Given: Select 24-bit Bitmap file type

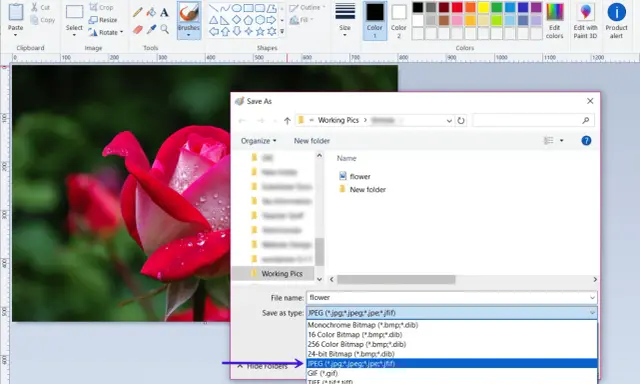Looking at the screenshot, I should click(x=452, y=354).
